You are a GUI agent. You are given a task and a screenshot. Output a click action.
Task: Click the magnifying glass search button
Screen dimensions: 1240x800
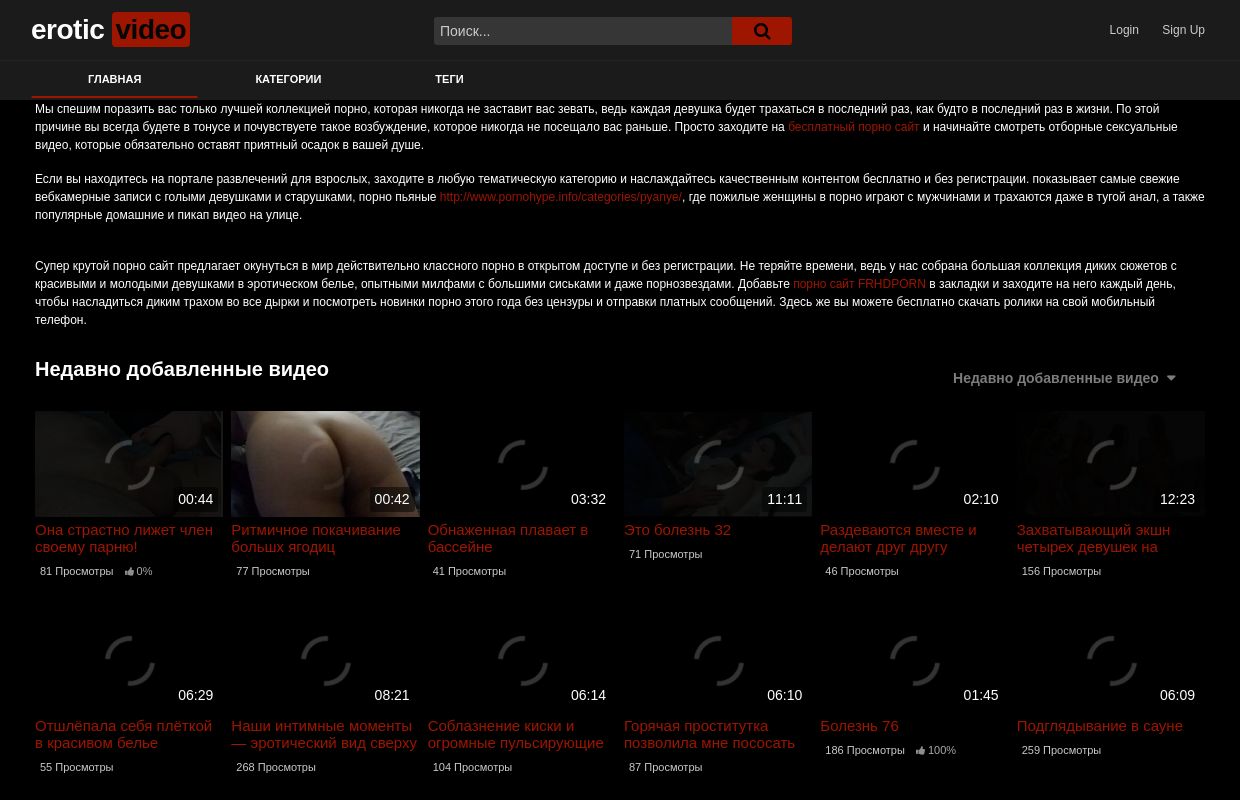(761, 31)
